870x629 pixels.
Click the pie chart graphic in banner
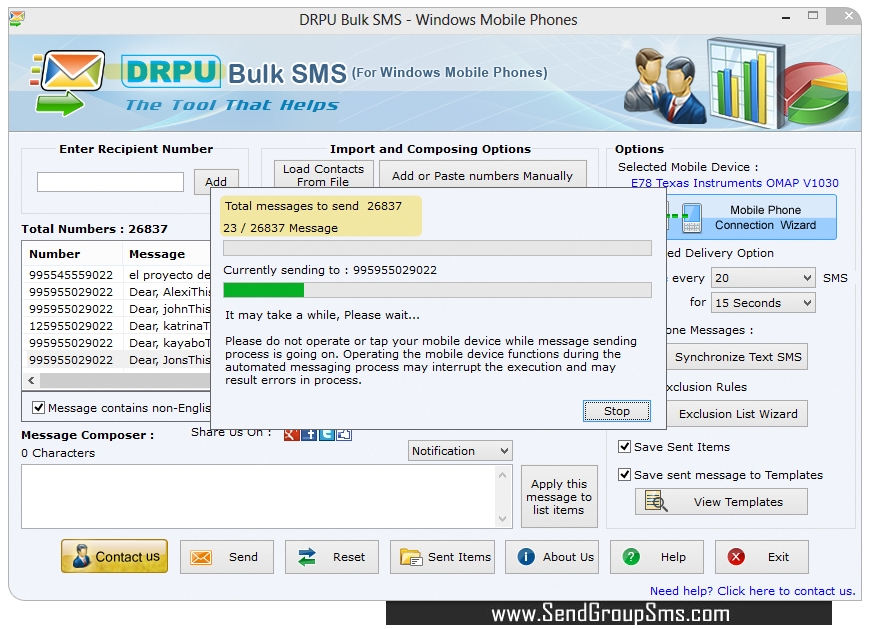pyautogui.click(x=817, y=93)
